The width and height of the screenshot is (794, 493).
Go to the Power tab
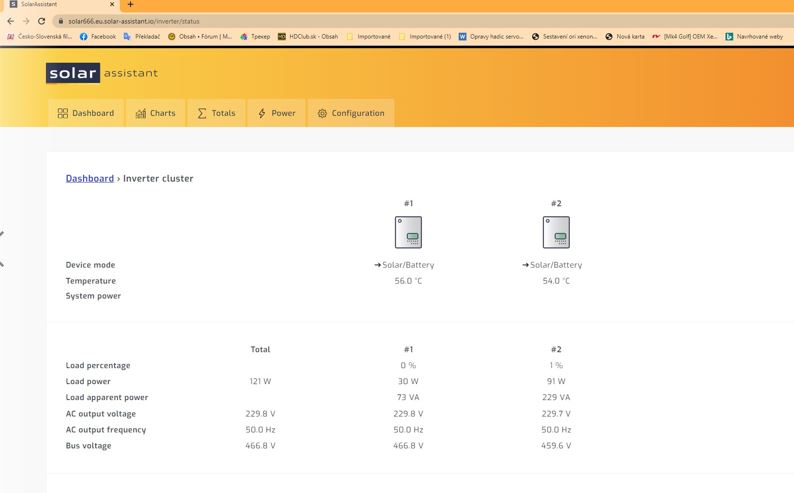click(x=276, y=113)
